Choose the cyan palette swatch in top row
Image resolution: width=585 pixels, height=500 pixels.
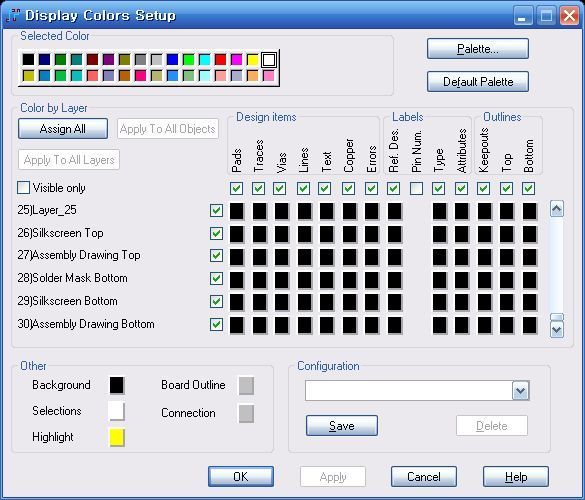(x=204, y=60)
